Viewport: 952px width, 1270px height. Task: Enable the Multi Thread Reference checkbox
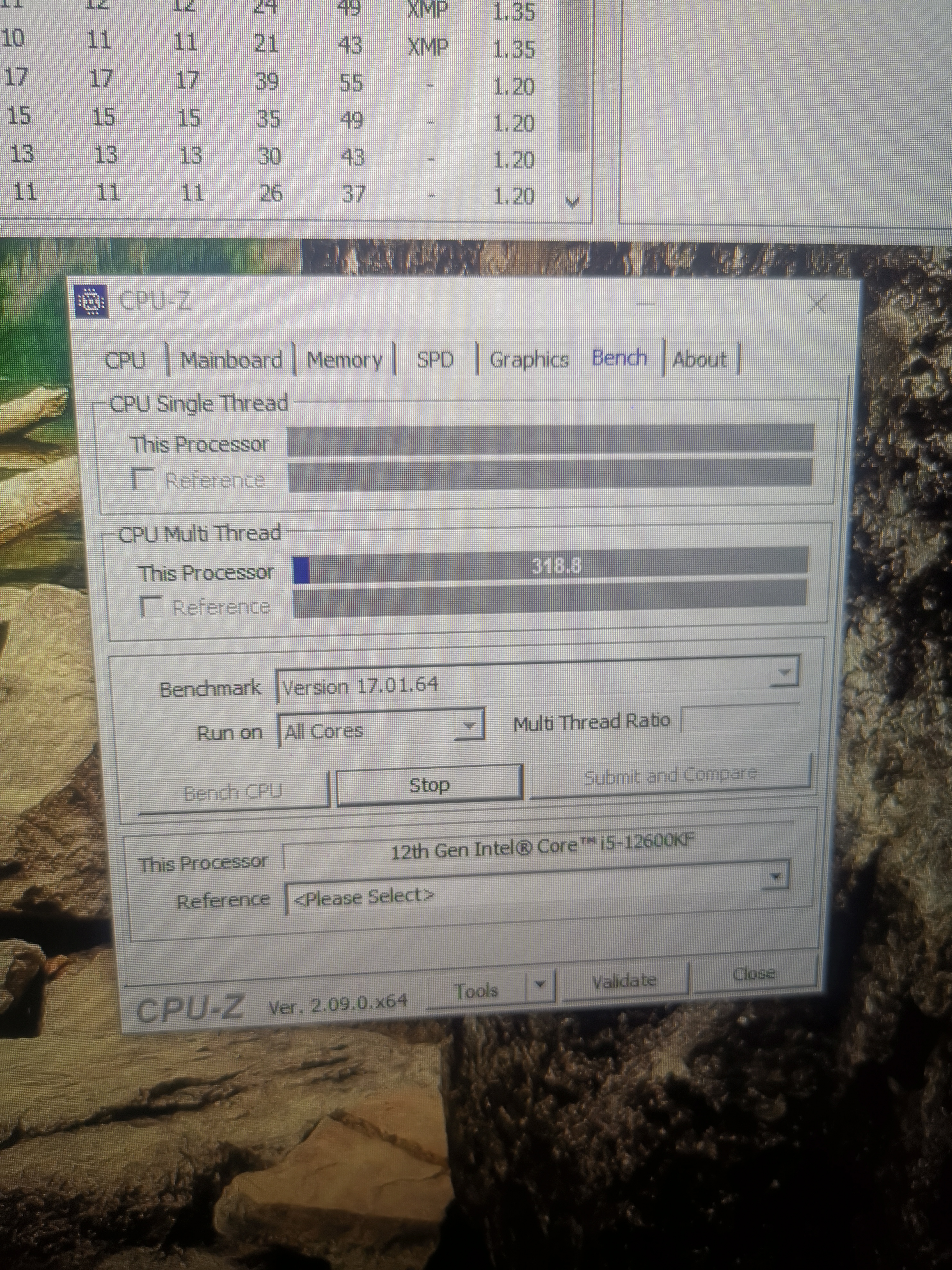tap(150, 606)
